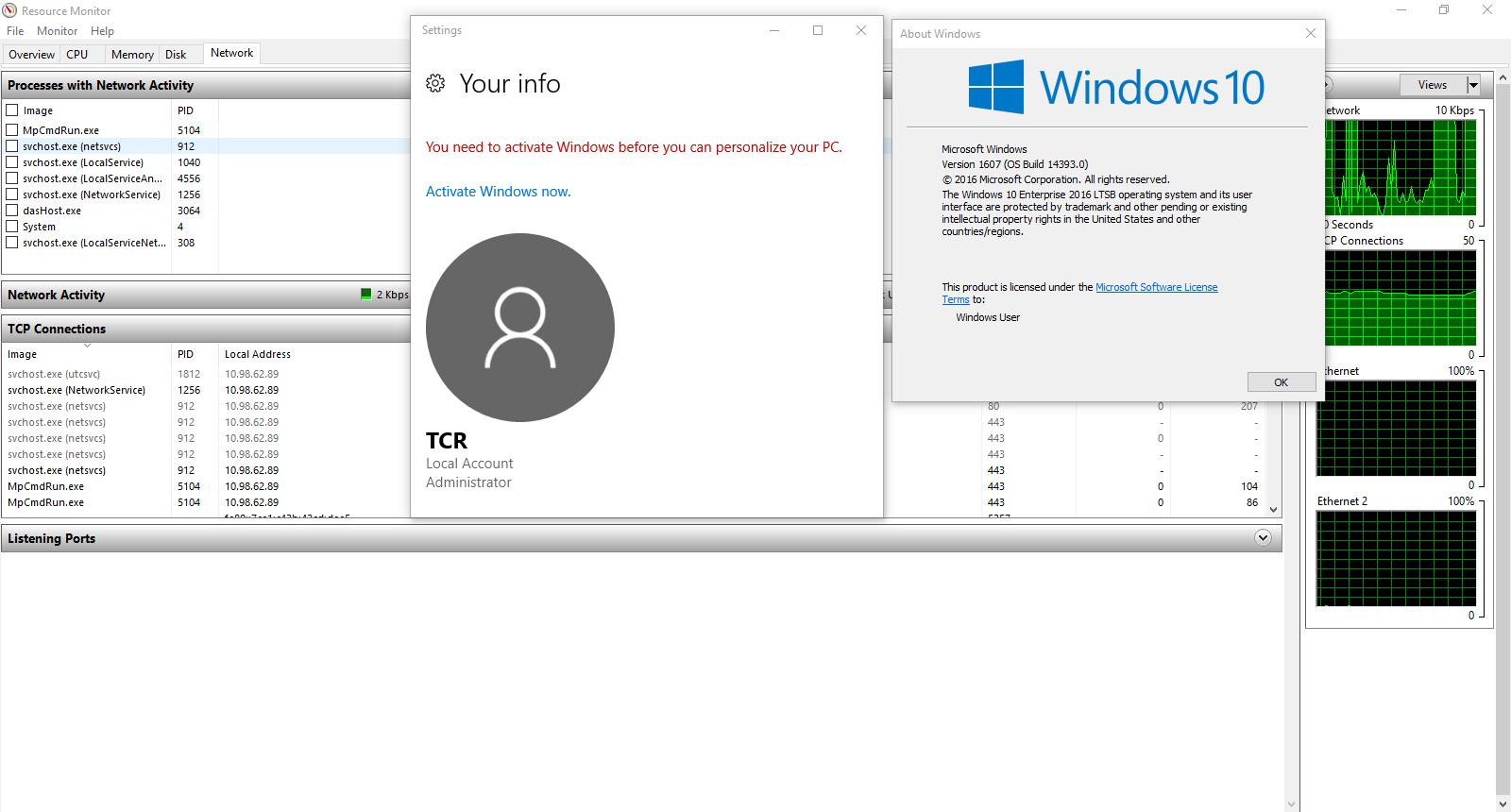Image resolution: width=1511 pixels, height=812 pixels.
Task: Click the main window scroll-up arrow
Action: (x=1503, y=78)
